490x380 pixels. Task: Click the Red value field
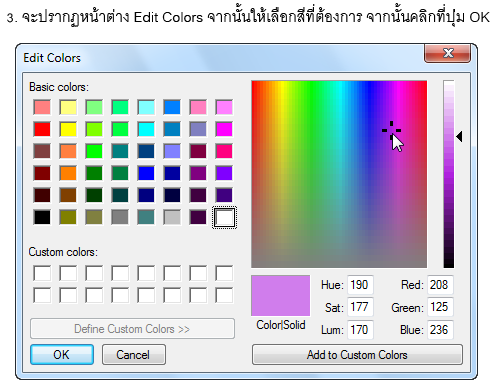tap(440, 285)
